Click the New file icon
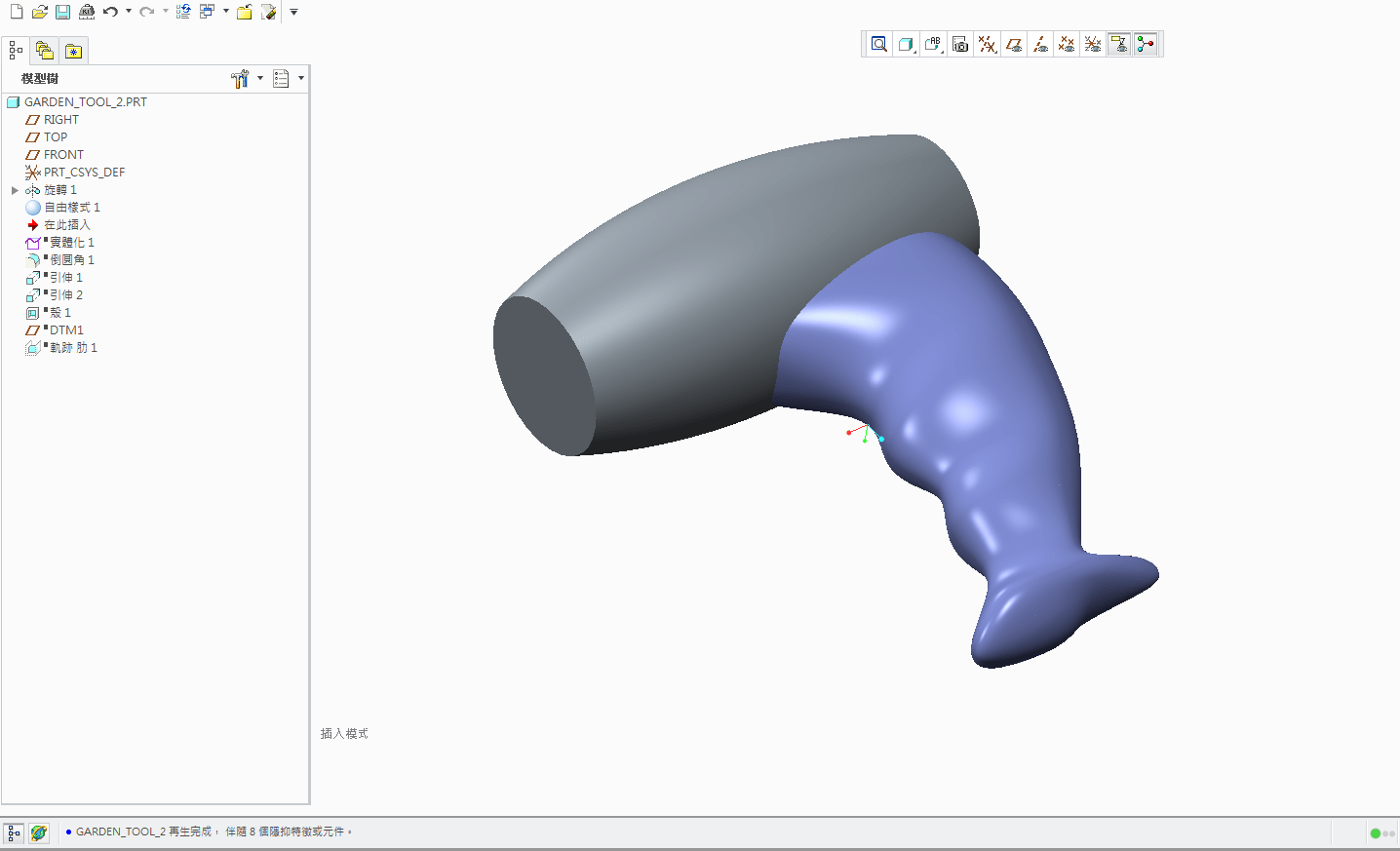The height and width of the screenshot is (851, 1400). click(16, 12)
